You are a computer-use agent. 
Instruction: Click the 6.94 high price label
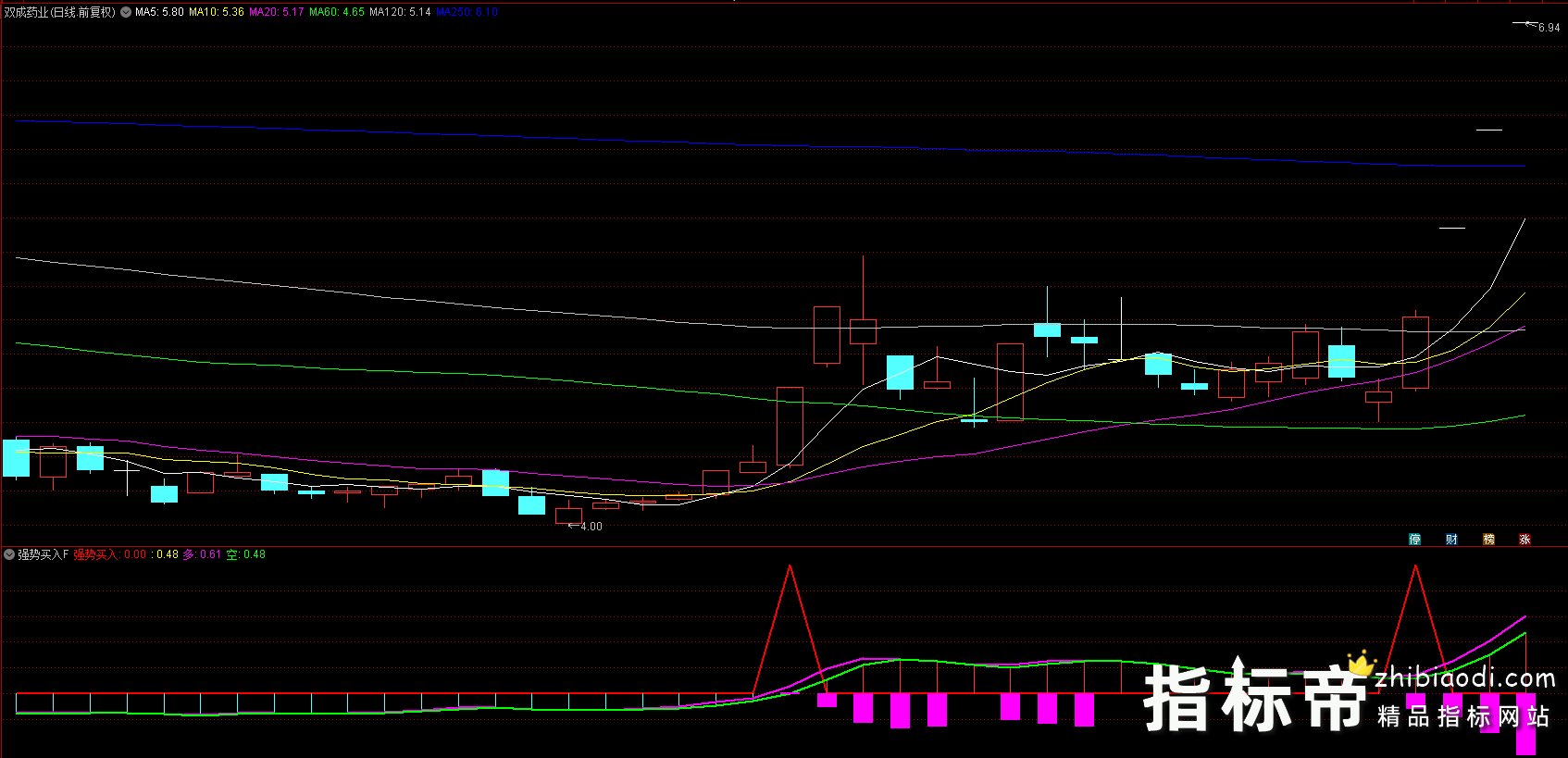point(1549,28)
